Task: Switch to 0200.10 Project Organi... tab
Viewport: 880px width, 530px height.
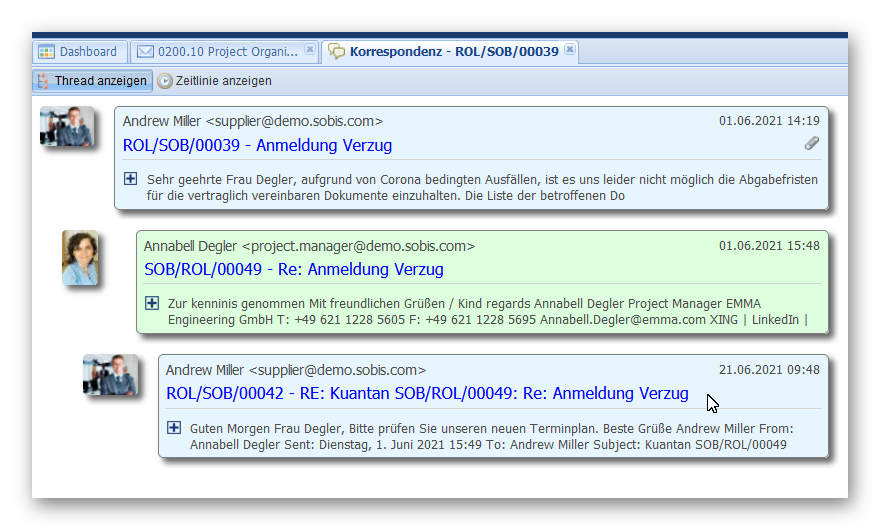Action: 224,52
